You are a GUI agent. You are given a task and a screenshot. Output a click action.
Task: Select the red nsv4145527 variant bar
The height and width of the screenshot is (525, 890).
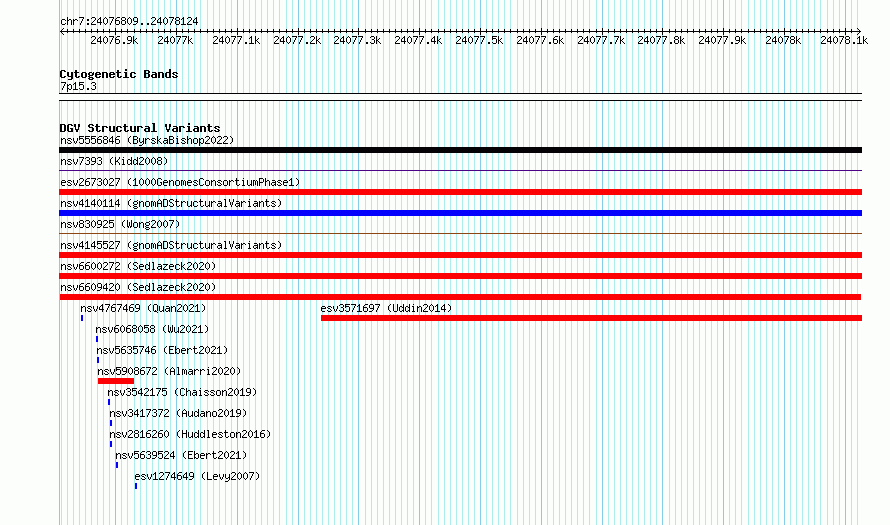click(460, 255)
